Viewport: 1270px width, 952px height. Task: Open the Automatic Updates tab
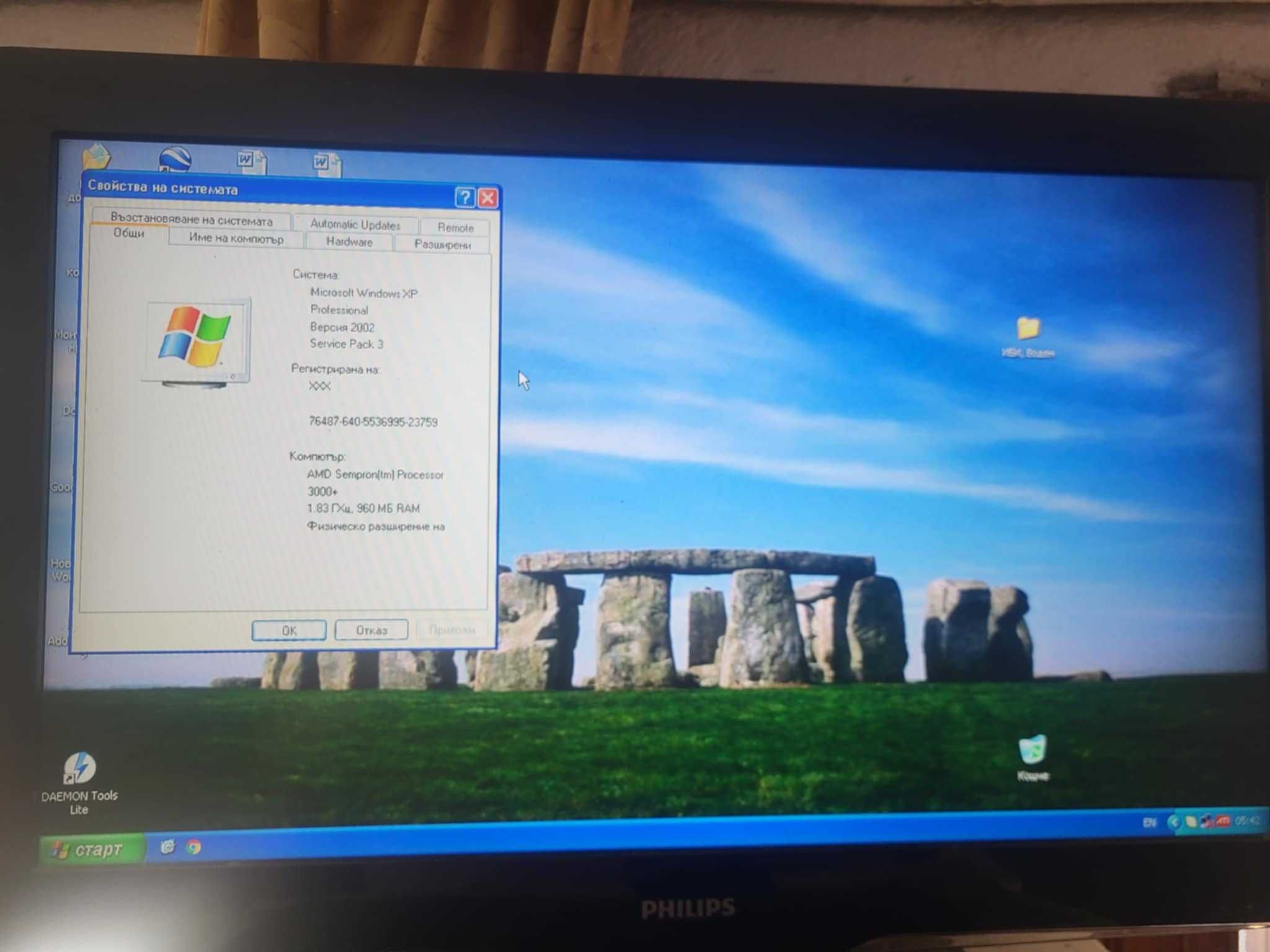click(355, 224)
